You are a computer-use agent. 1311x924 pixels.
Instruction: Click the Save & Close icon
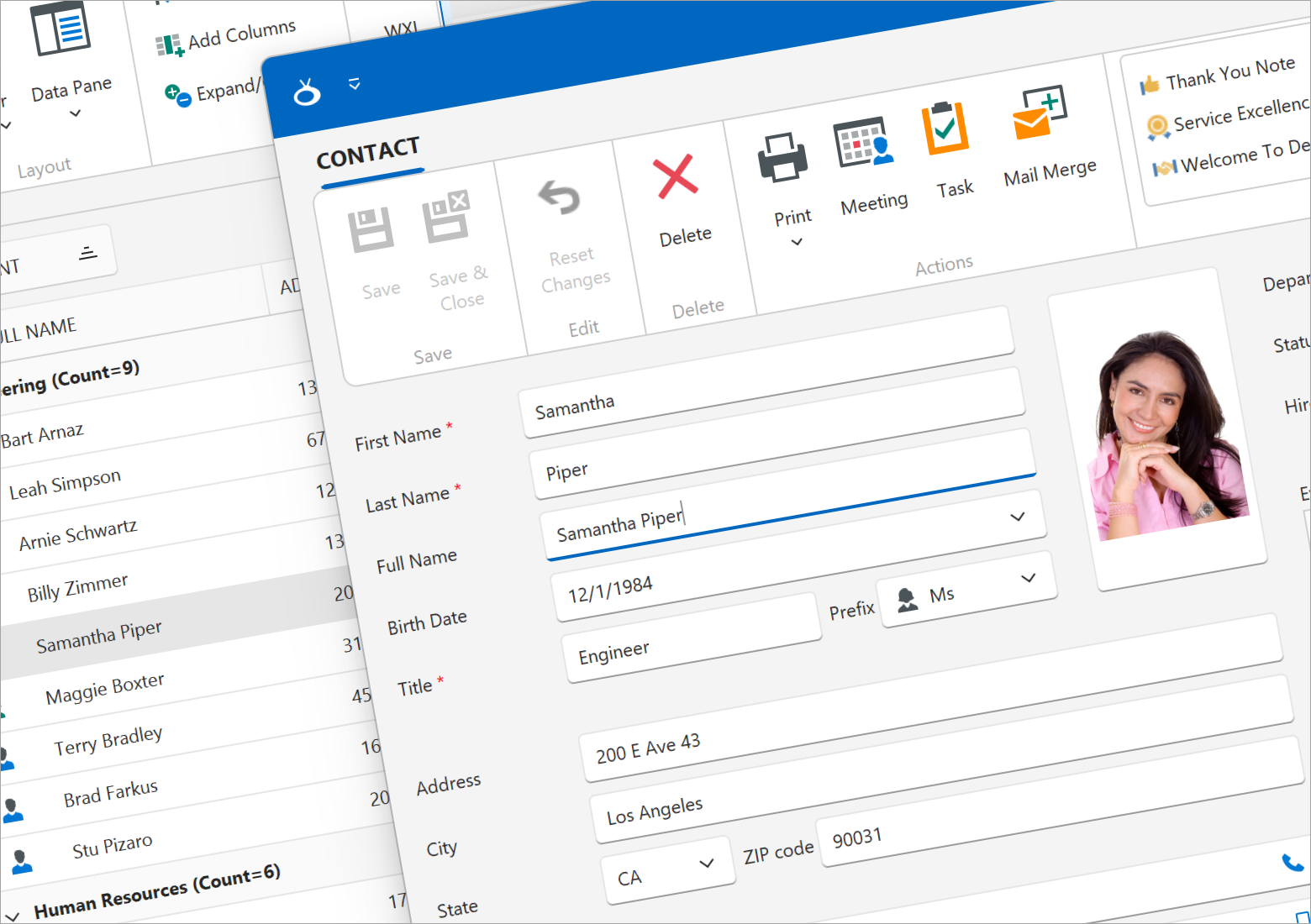(x=446, y=216)
